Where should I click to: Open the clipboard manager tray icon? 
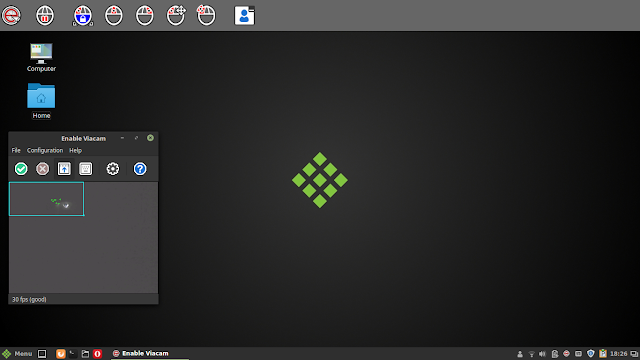point(603,354)
